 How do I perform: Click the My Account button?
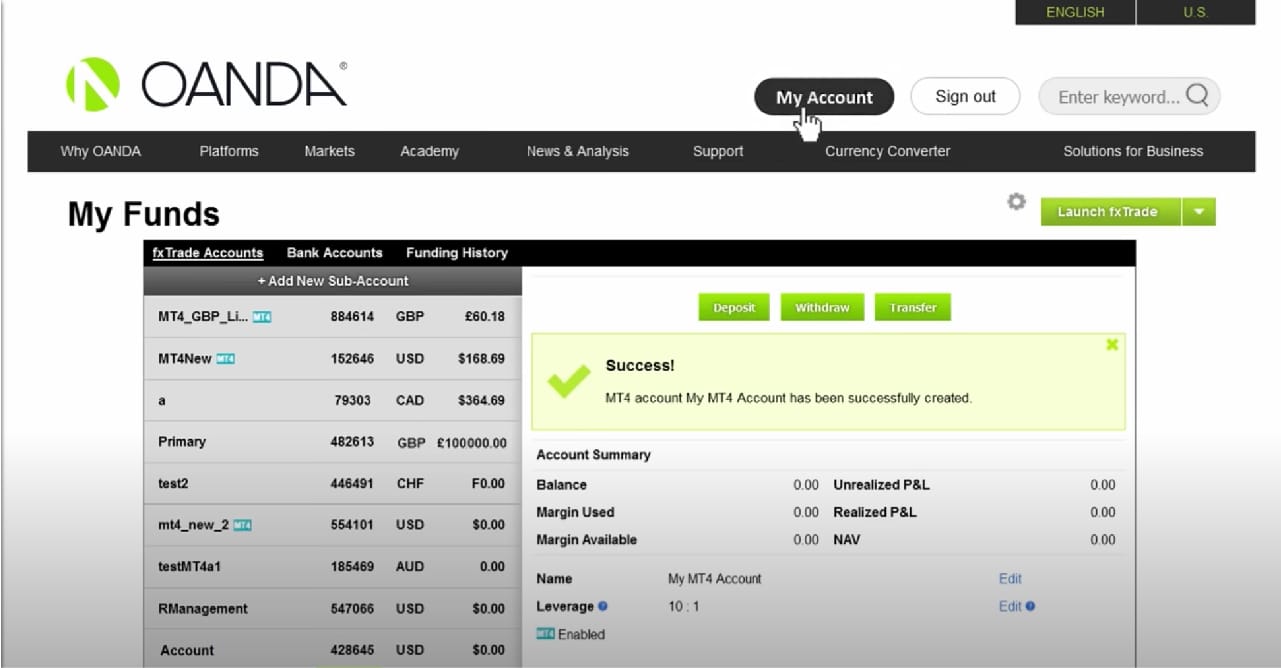tap(824, 97)
